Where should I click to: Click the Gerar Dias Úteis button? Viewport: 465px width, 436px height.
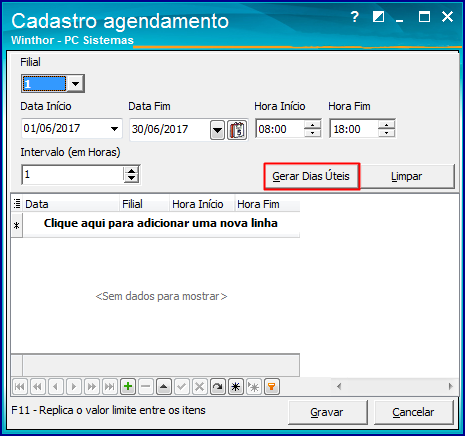click(311, 176)
